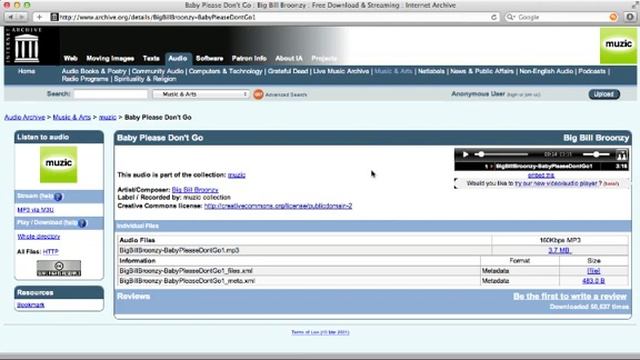Click muzic collection link in description
The height and width of the screenshot is (360, 640).
click(236, 175)
